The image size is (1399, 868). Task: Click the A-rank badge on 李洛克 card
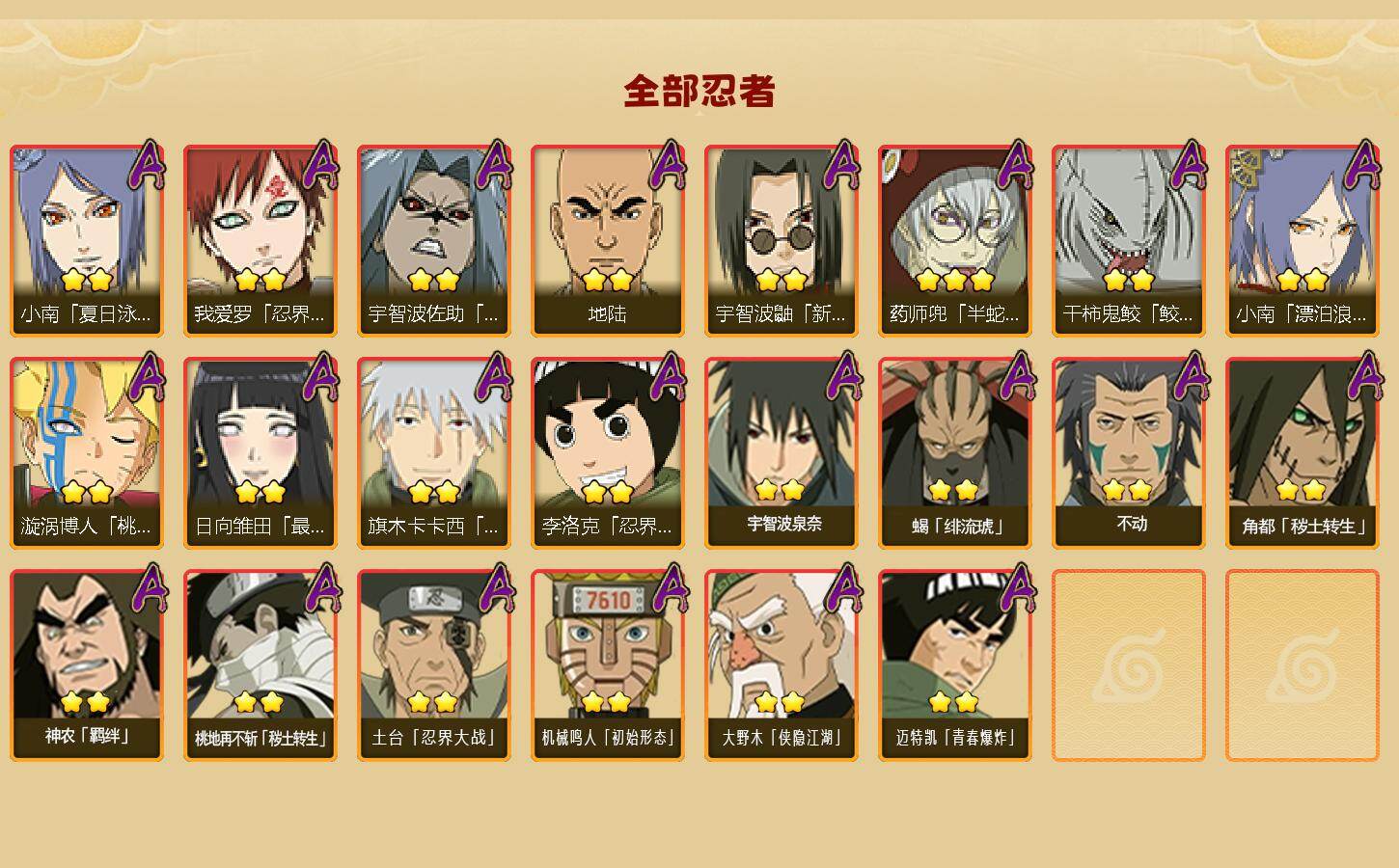pos(668,376)
